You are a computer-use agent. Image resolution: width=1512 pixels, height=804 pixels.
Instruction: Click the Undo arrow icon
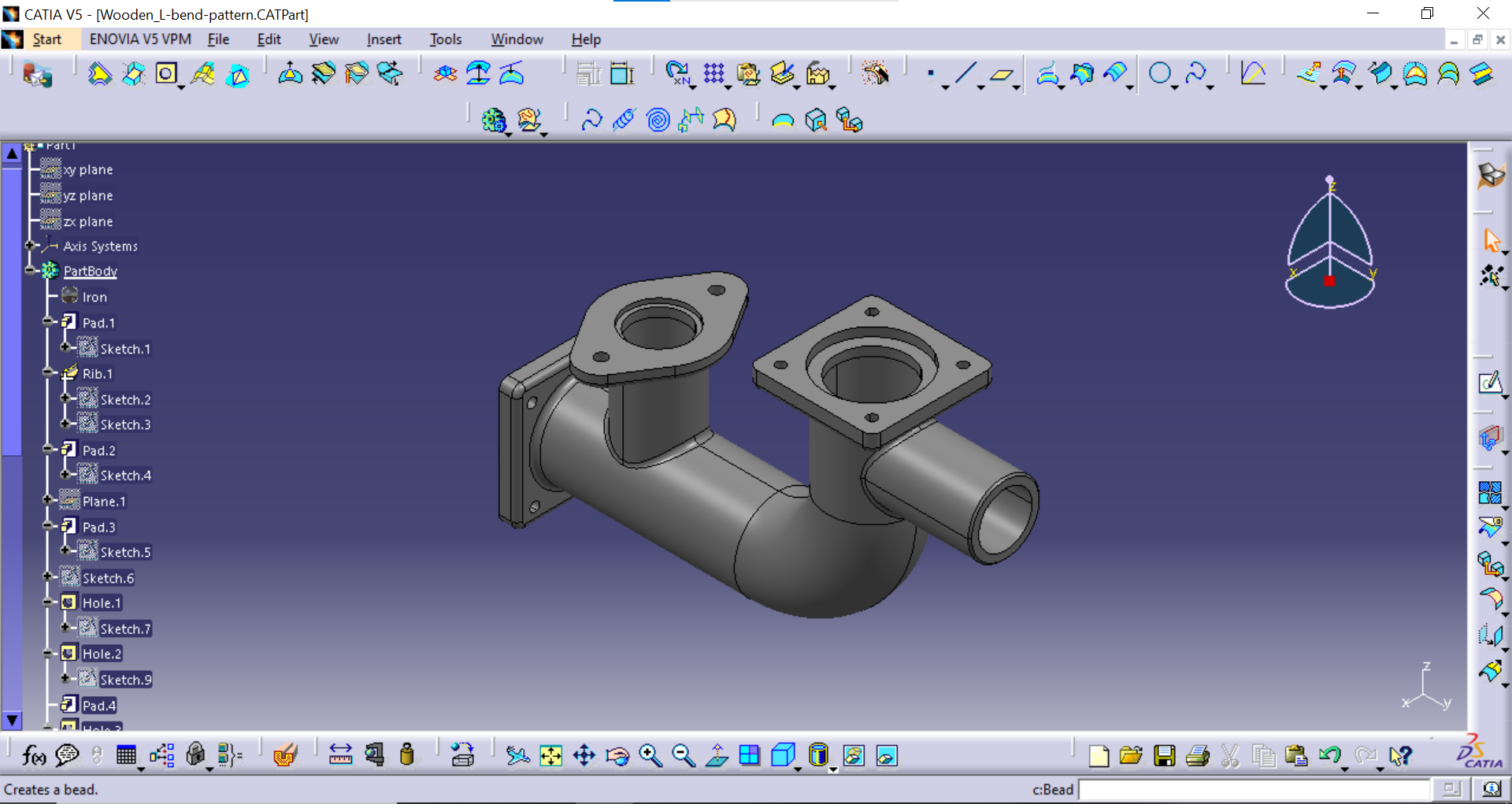click(1329, 756)
